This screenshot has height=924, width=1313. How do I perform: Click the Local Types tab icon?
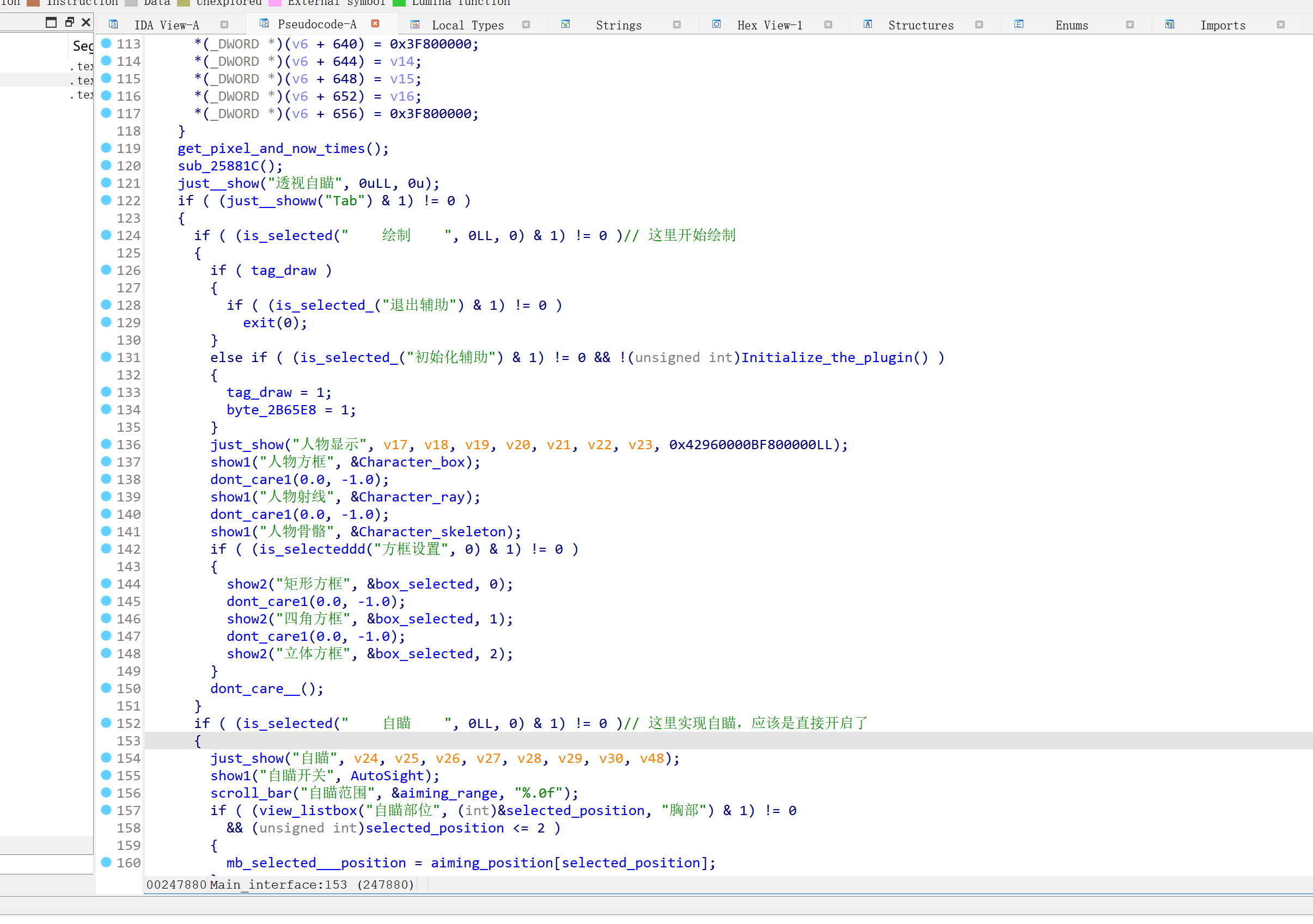tap(415, 25)
